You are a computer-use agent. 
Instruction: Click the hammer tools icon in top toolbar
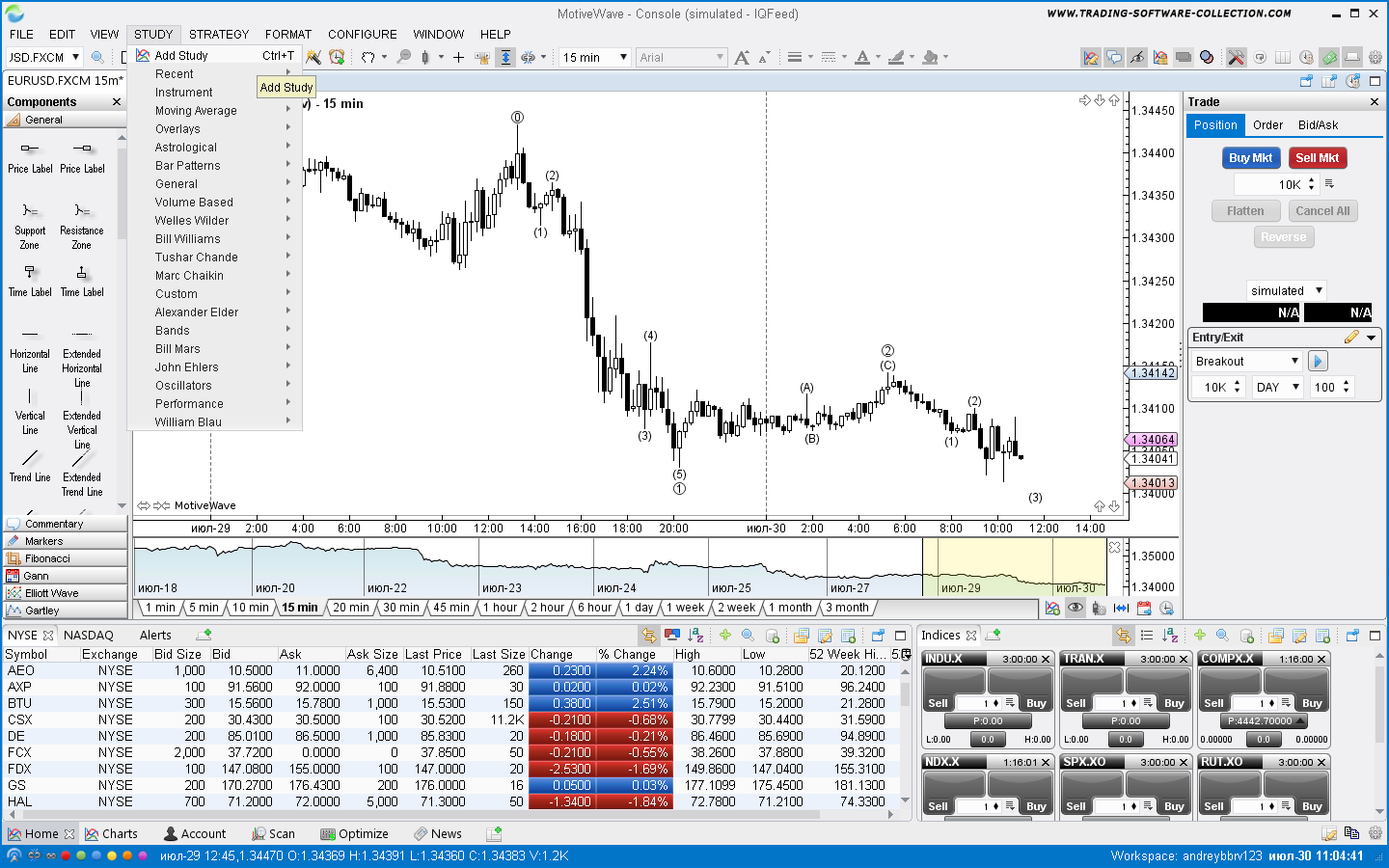click(x=1236, y=58)
